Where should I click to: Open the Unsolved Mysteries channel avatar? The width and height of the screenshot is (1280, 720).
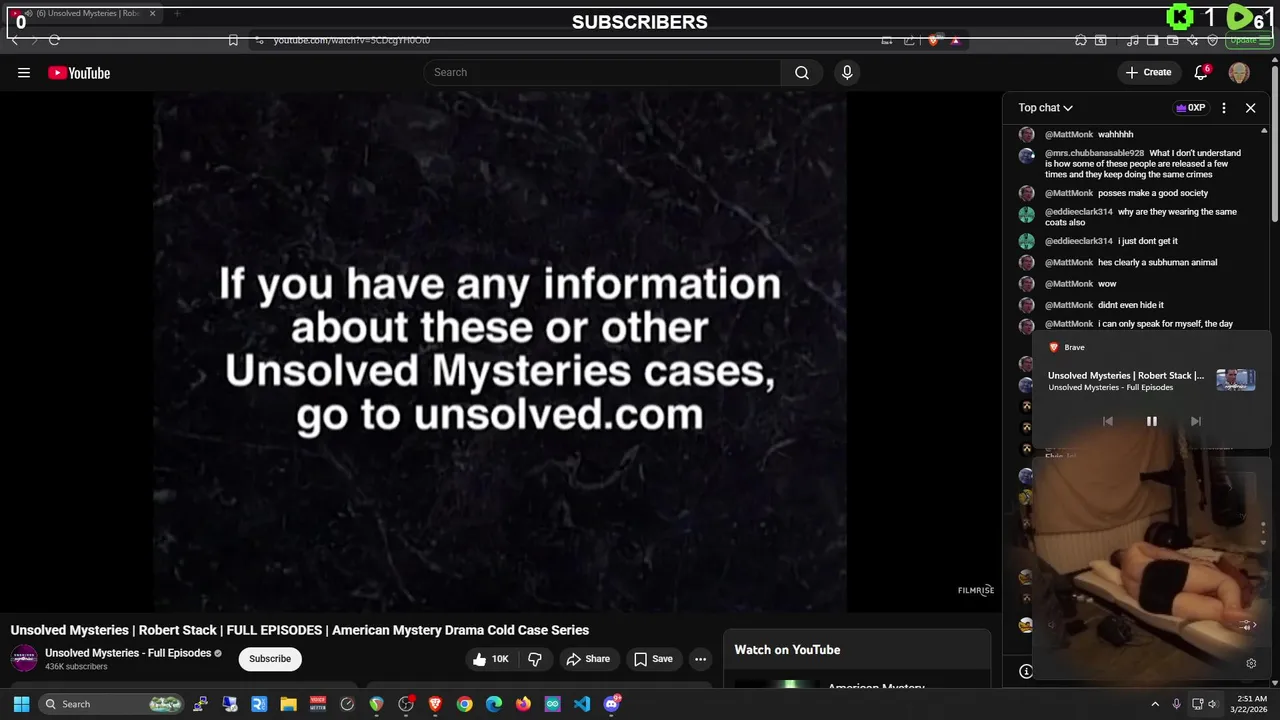click(x=24, y=658)
